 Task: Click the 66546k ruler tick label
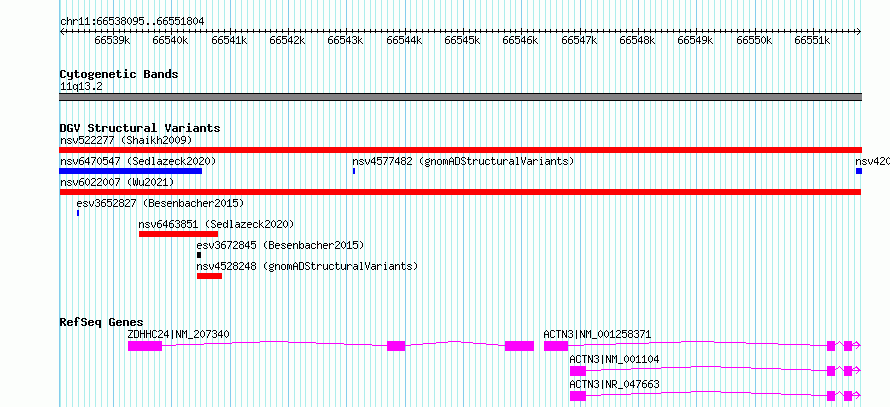click(521, 40)
